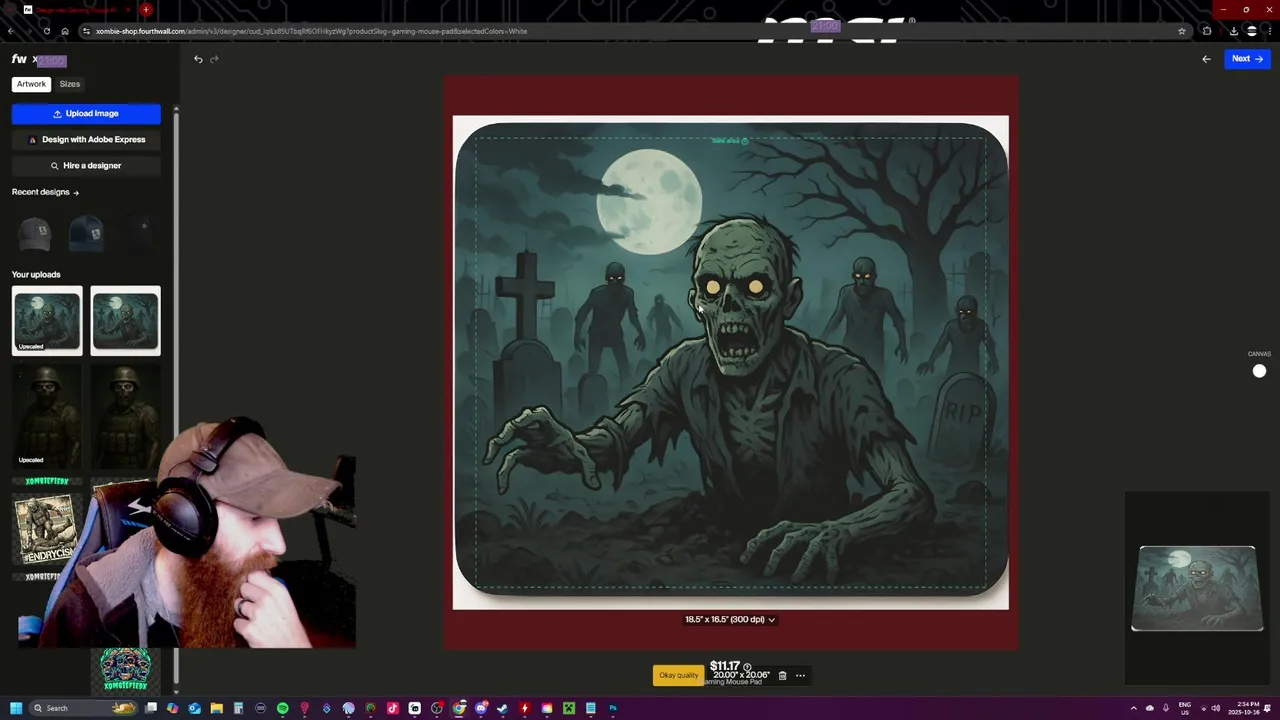
Task: Open Calculator from the taskbar
Action: click(x=239, y=708)
